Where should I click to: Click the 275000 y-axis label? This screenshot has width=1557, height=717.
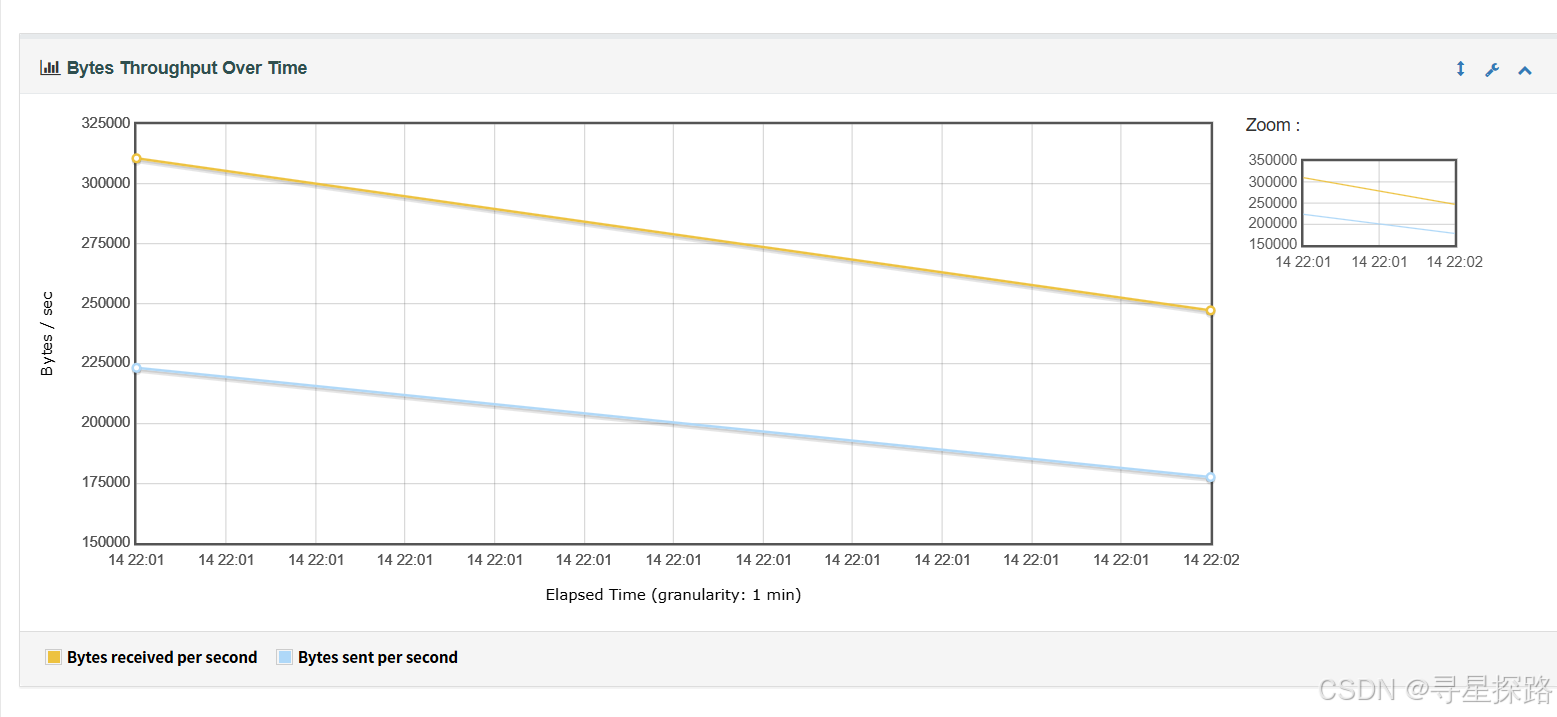(x=105, y=243)
